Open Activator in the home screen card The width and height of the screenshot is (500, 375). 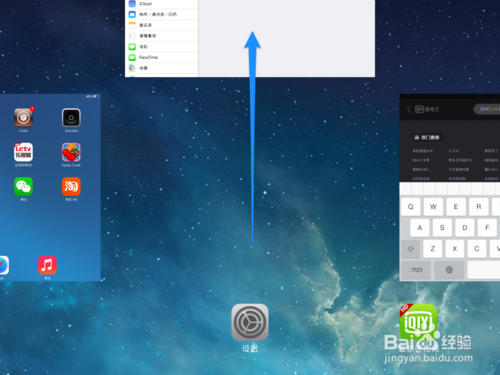[x=71, y=117]
